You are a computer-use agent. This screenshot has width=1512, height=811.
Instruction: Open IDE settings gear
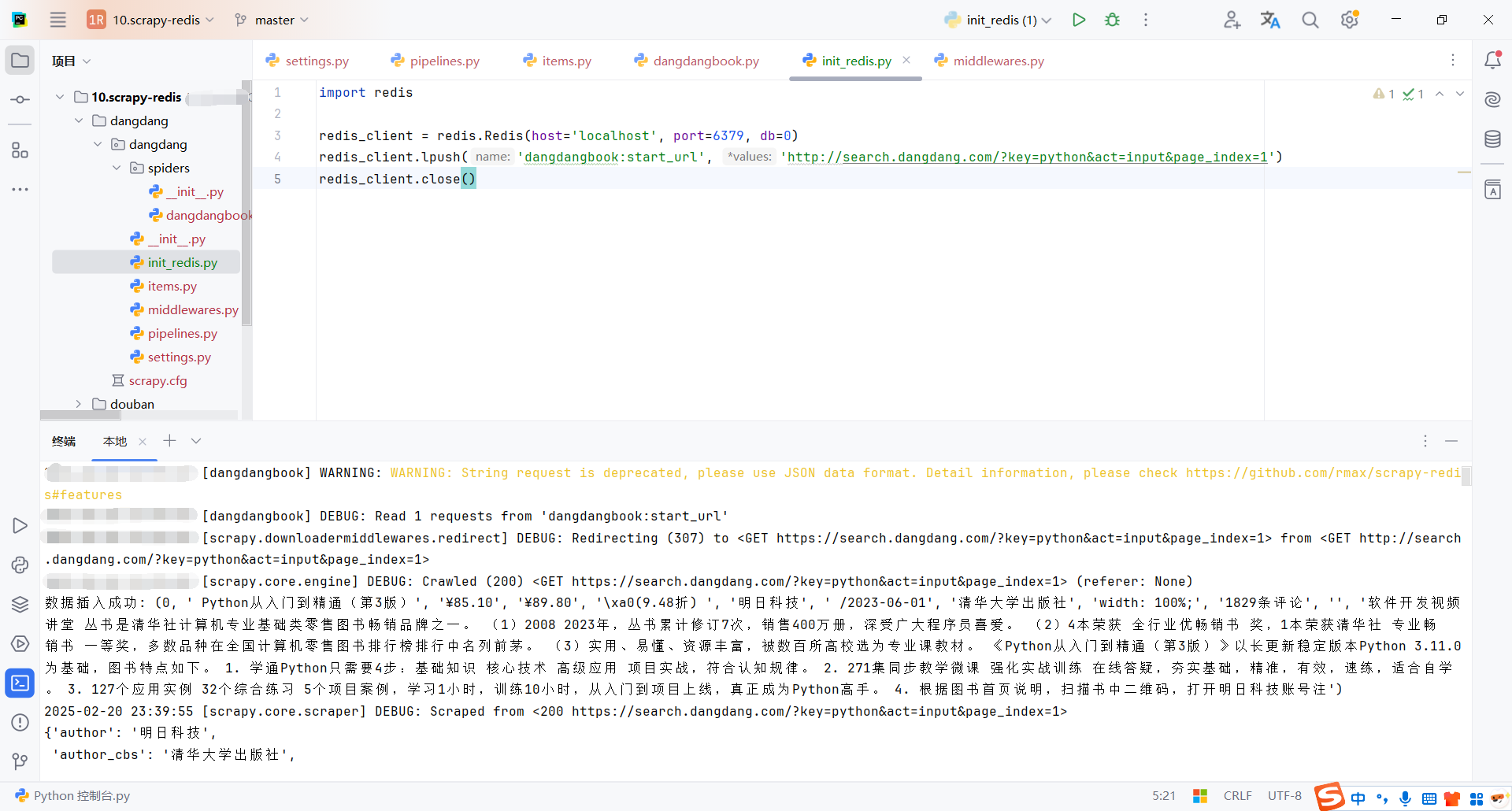1350,20
